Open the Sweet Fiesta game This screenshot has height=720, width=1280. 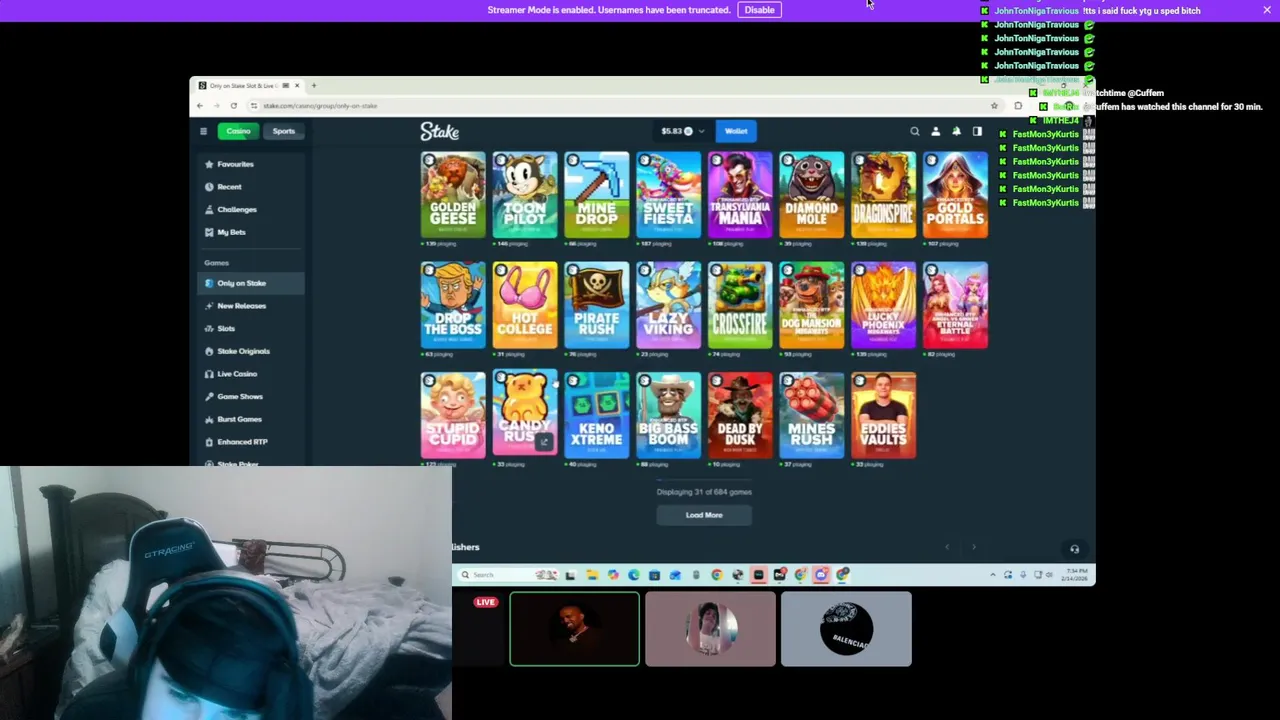[669, 195]
